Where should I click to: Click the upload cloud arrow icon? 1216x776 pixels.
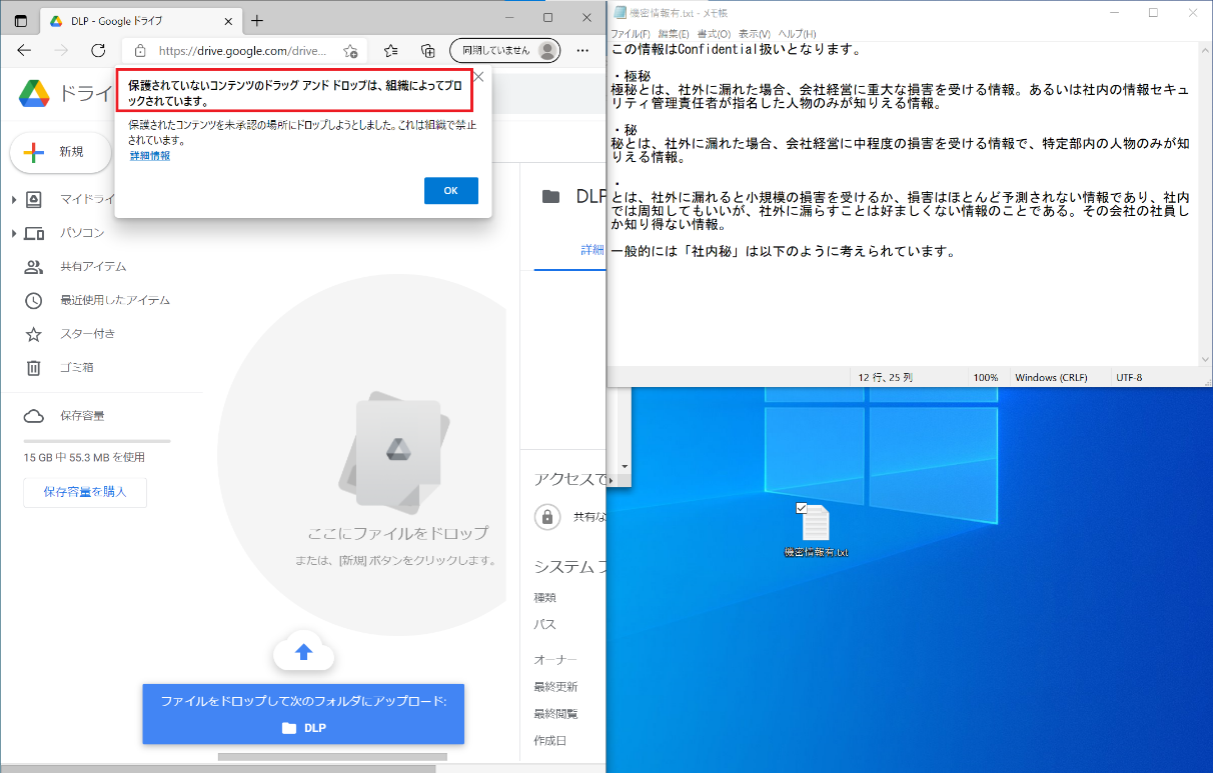click(x=303, y=653)
